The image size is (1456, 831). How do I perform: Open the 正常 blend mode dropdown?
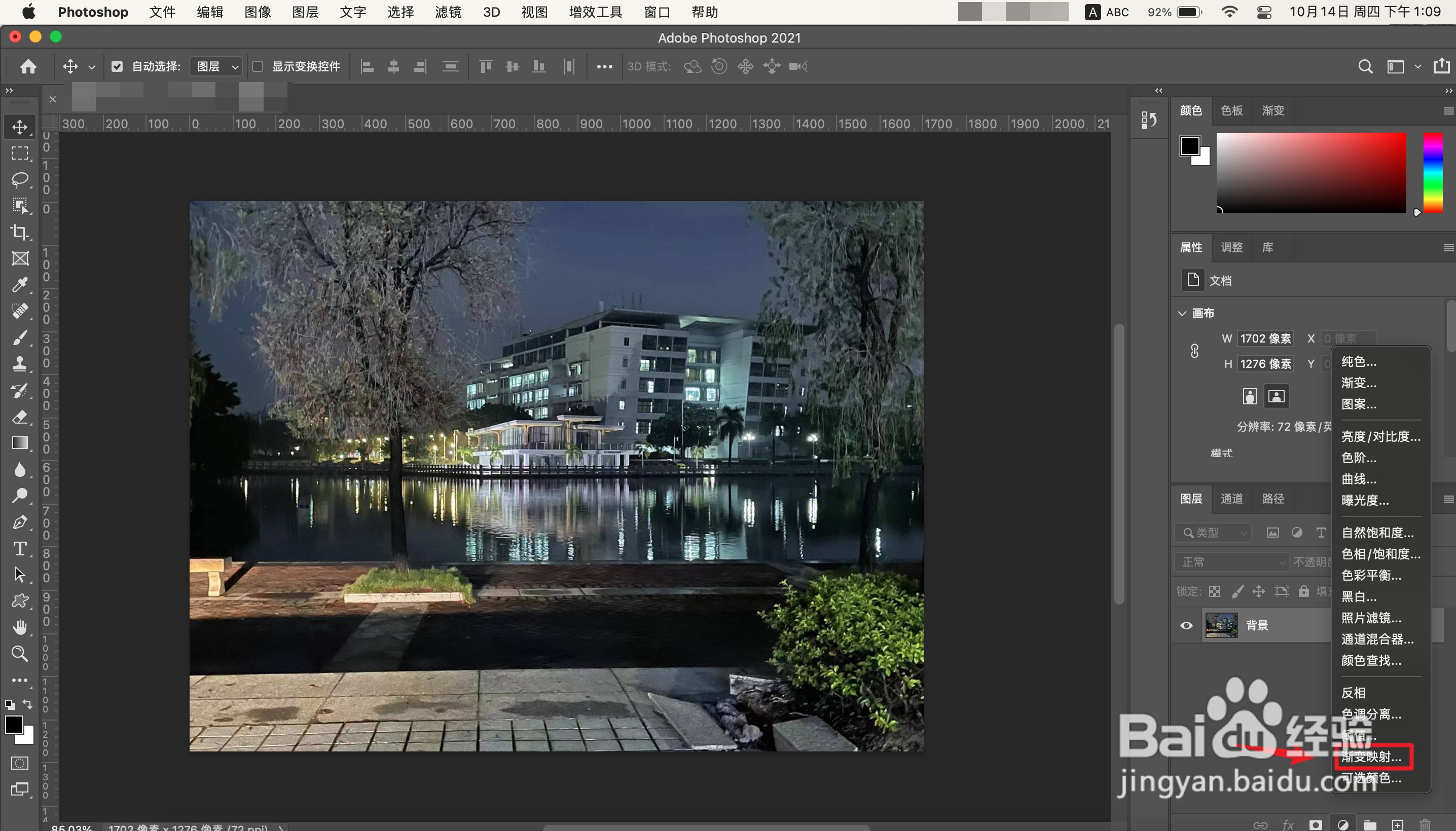pos(1231,562)
